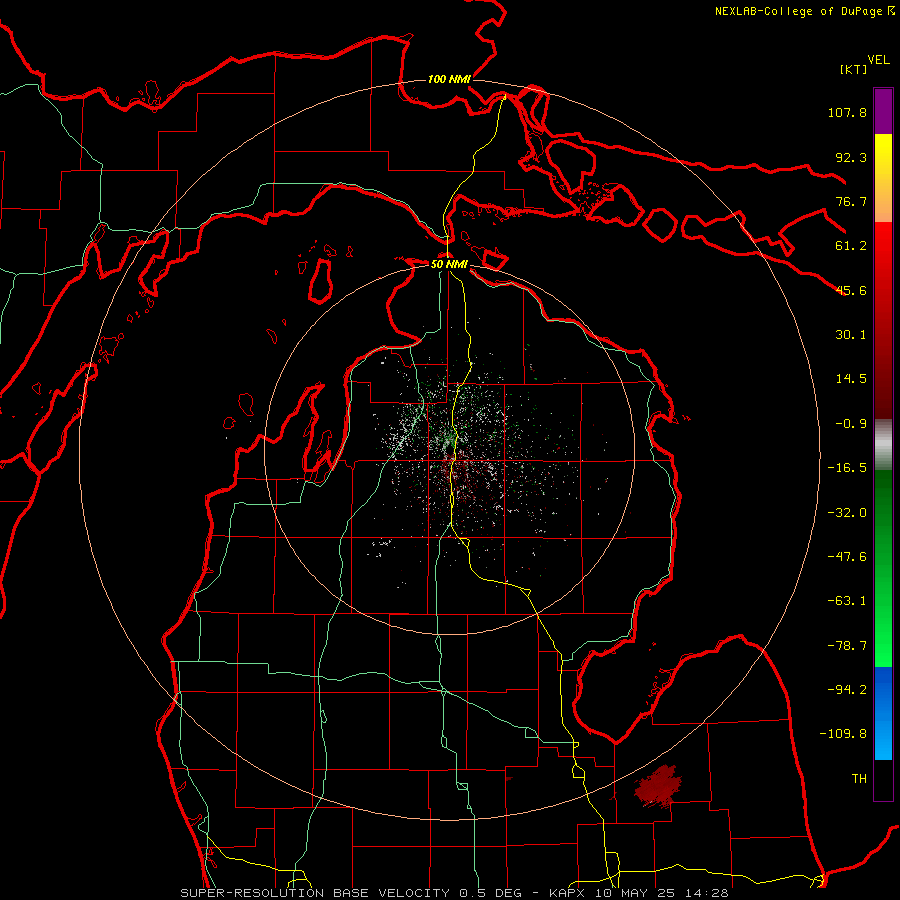Click the dark red velocity echo patch
This screenshot has width=900, height=900.
(658, 786)
